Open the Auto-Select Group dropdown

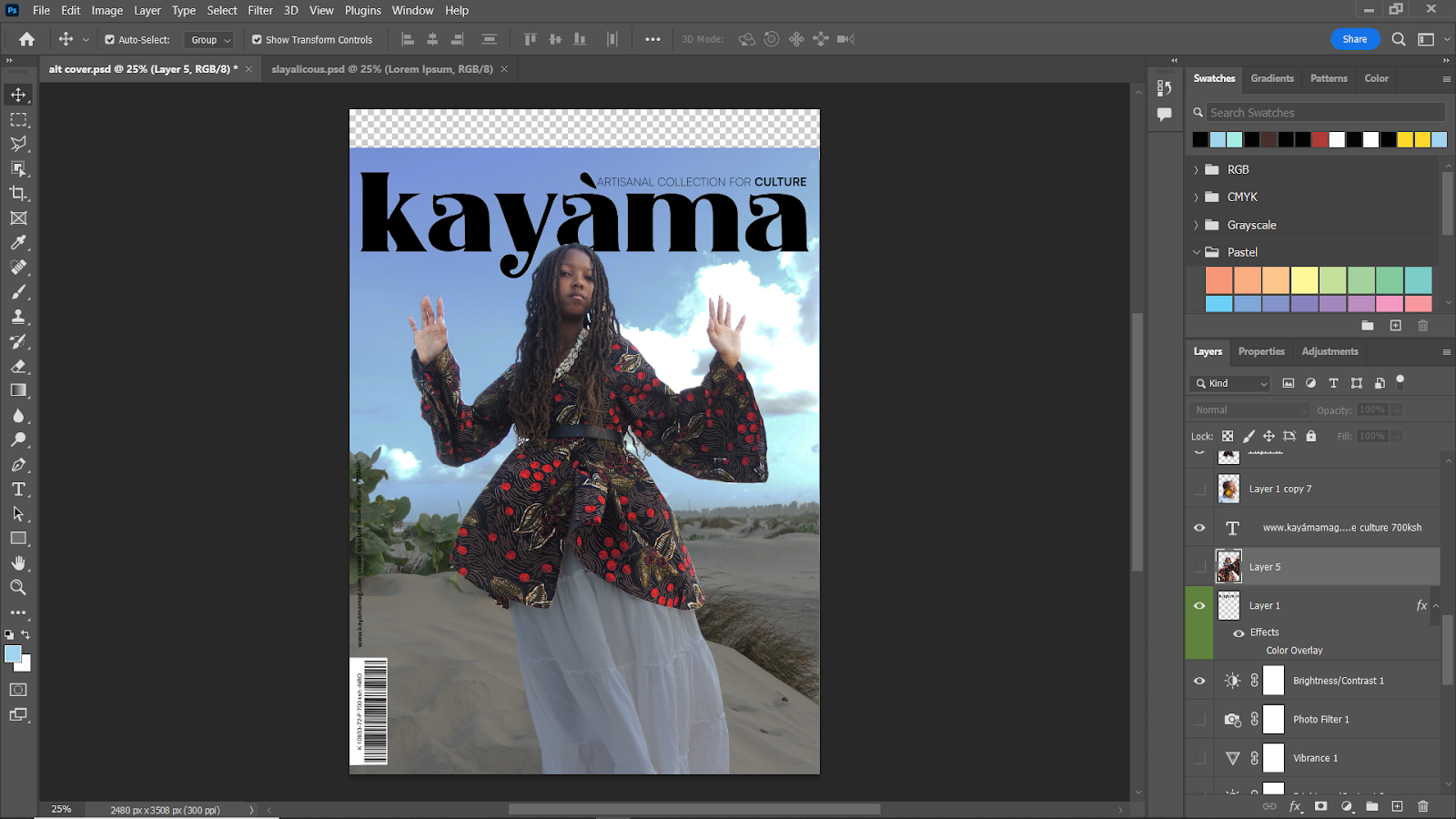tap(209, 40)
